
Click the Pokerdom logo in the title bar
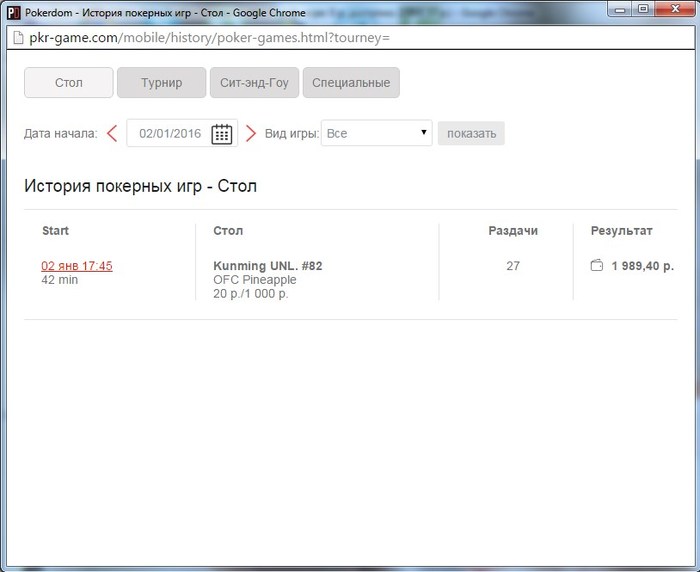tap(14, 13)
